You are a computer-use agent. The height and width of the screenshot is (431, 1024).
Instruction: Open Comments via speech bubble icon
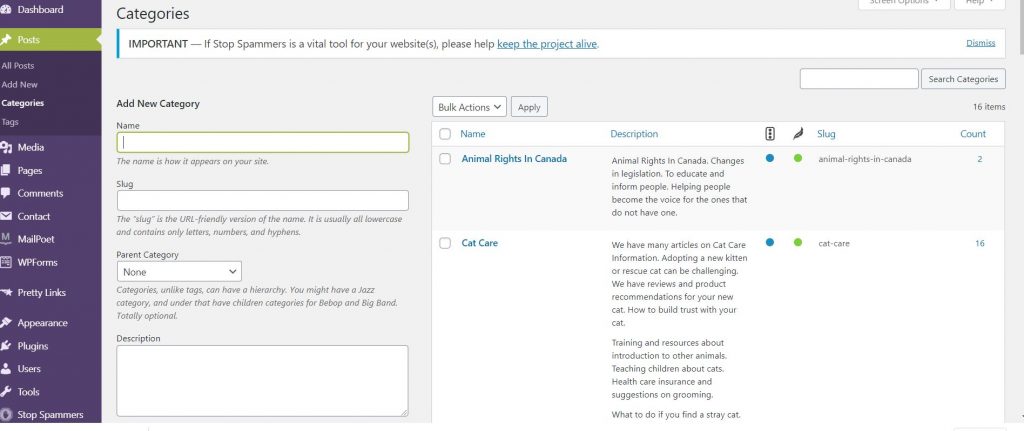7,193
